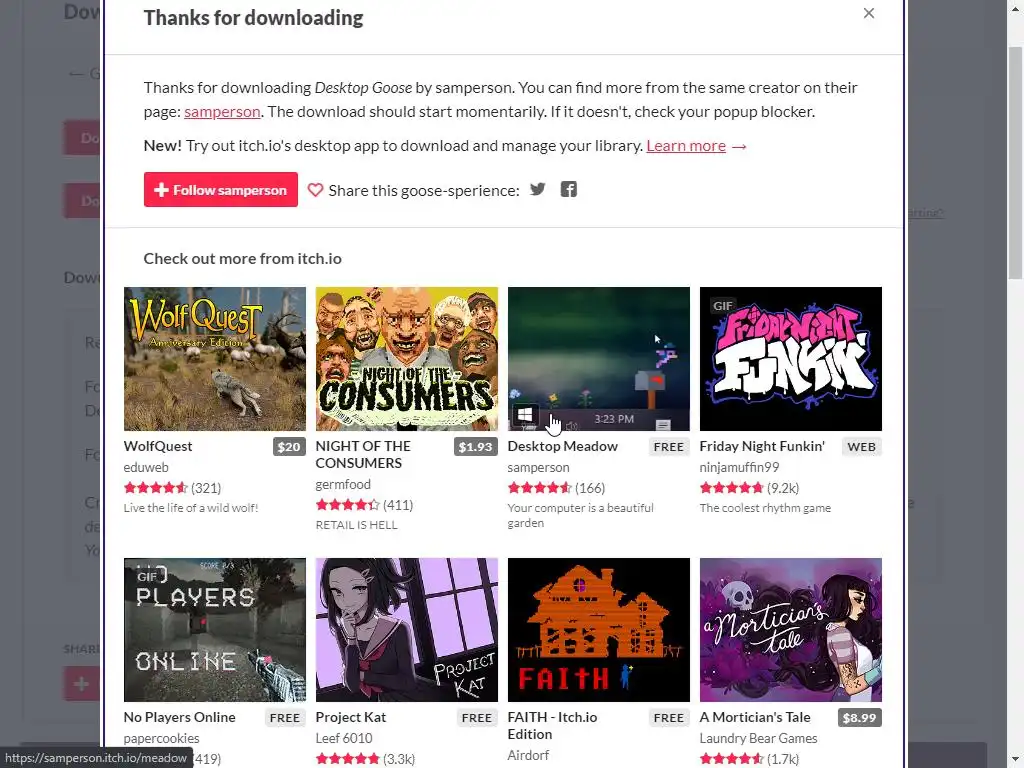Click the Friday Night Funkin' title link
The image size is (1024, 768).
point(761,446)
